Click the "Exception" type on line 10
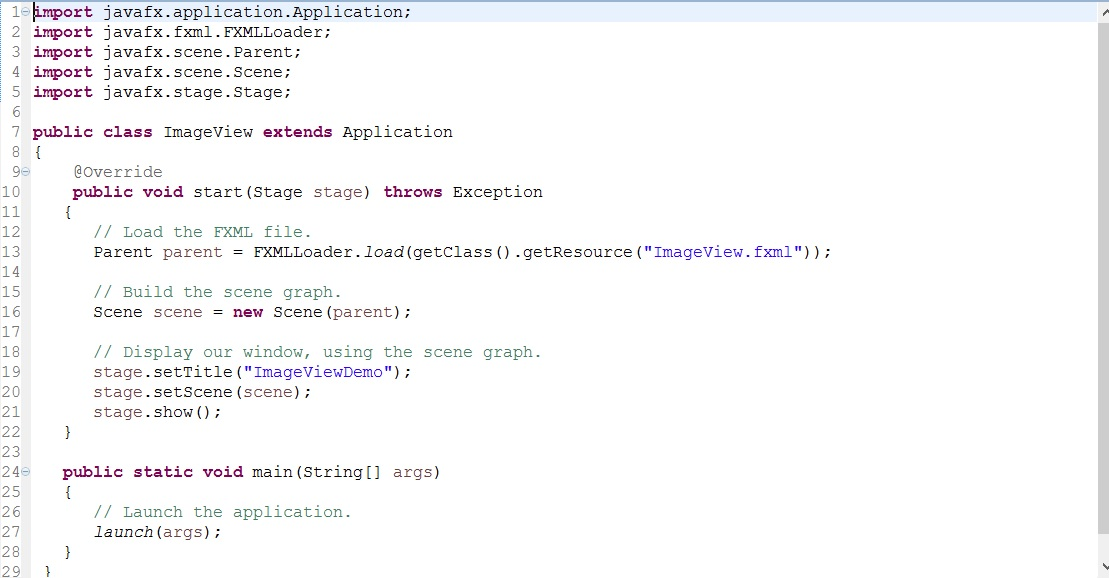Viewport: 1109px width, 578px height. [x=497, y=192]
